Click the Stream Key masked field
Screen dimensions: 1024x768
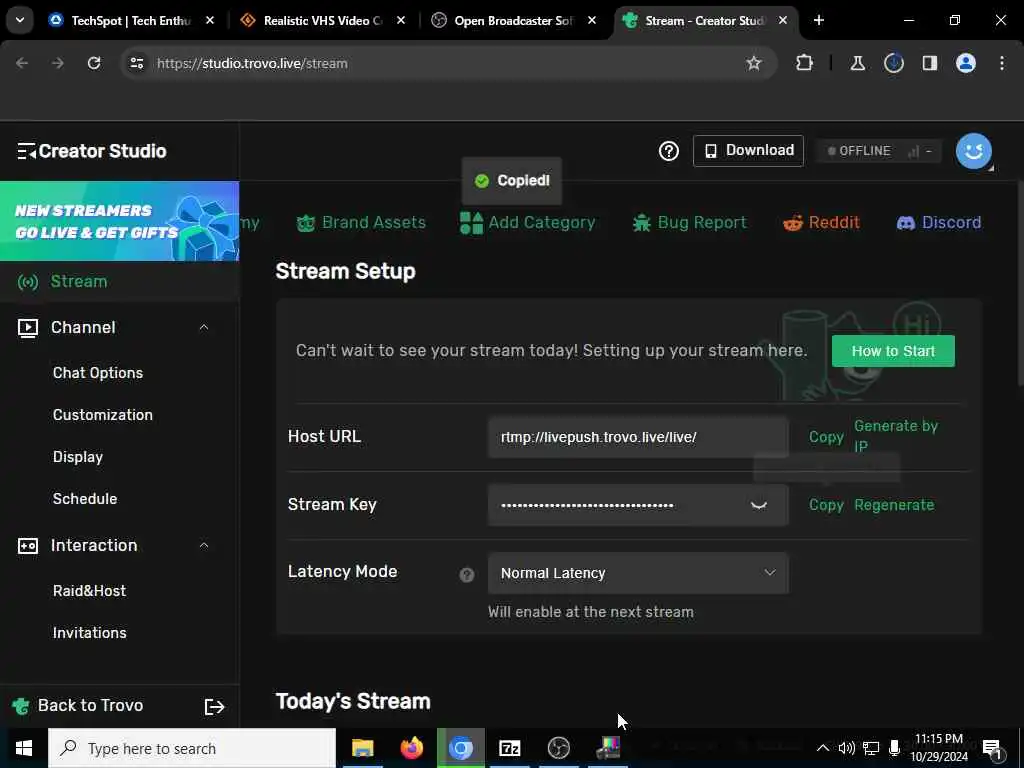638,505
